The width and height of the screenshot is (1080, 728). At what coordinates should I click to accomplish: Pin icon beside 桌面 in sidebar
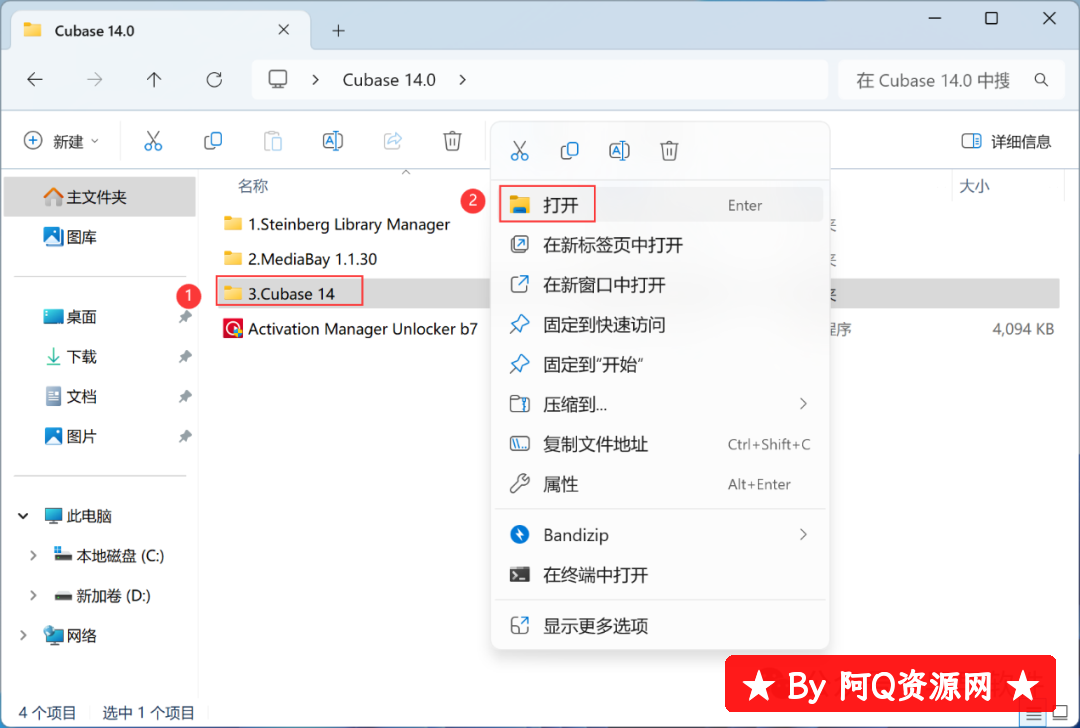point(185,317)
